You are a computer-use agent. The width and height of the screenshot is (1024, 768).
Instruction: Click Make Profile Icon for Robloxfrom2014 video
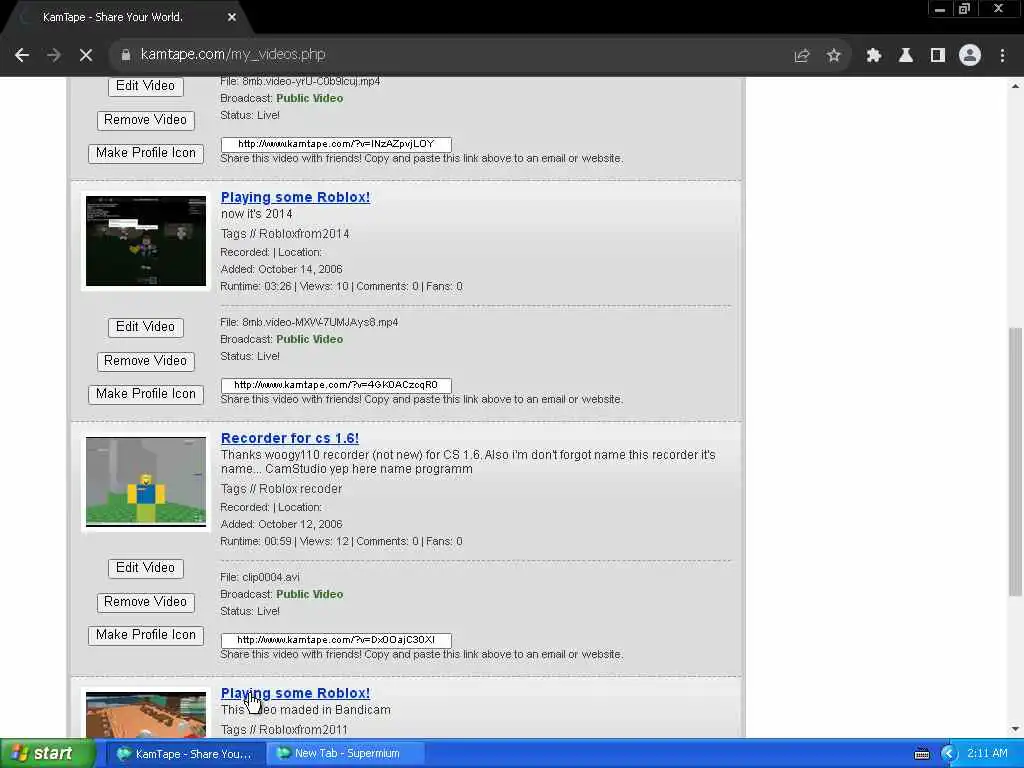[x=146, y=394]
